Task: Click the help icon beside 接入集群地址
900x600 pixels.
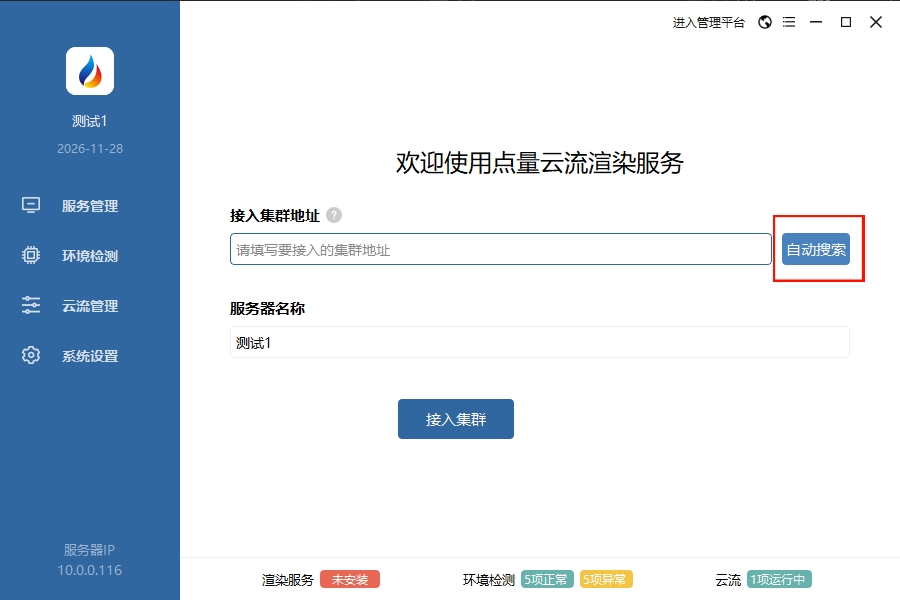Action: point(334,215)
